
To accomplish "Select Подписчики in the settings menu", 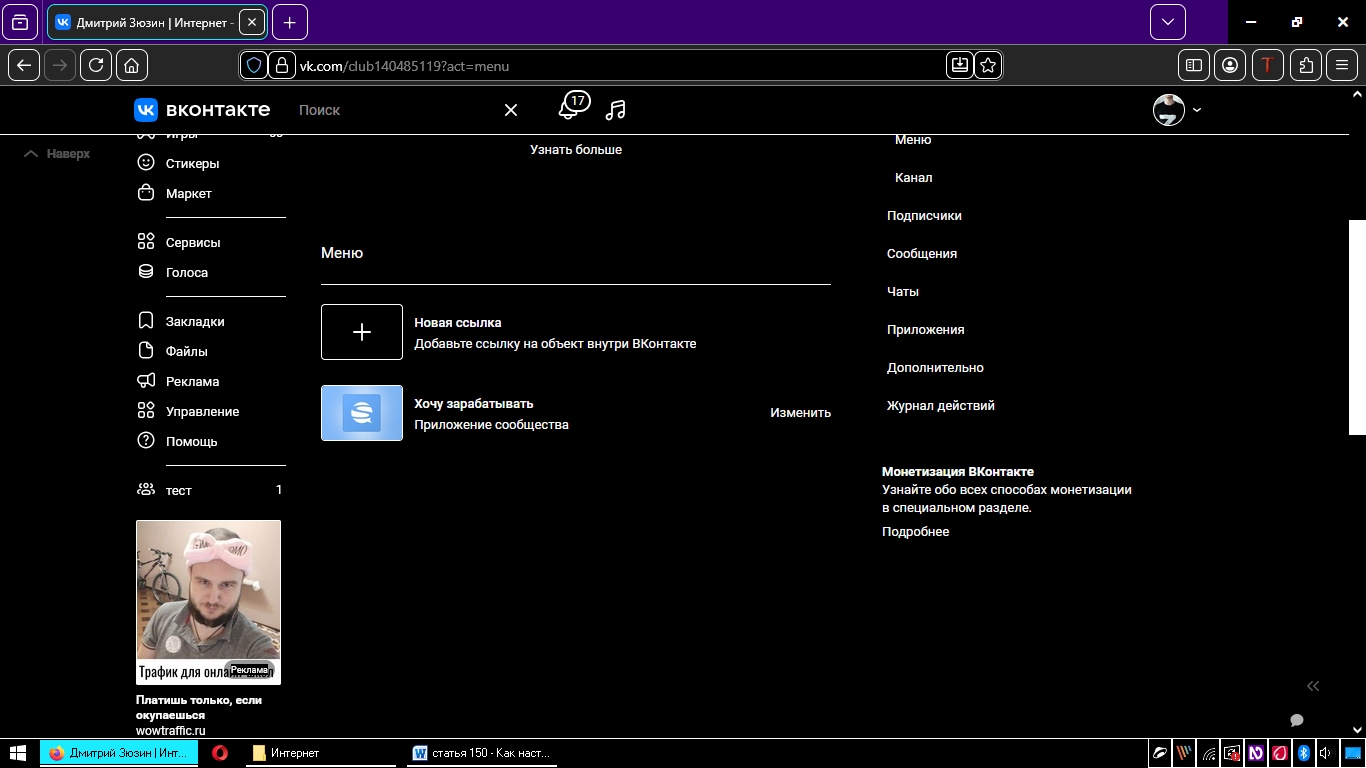I will 924,215.
